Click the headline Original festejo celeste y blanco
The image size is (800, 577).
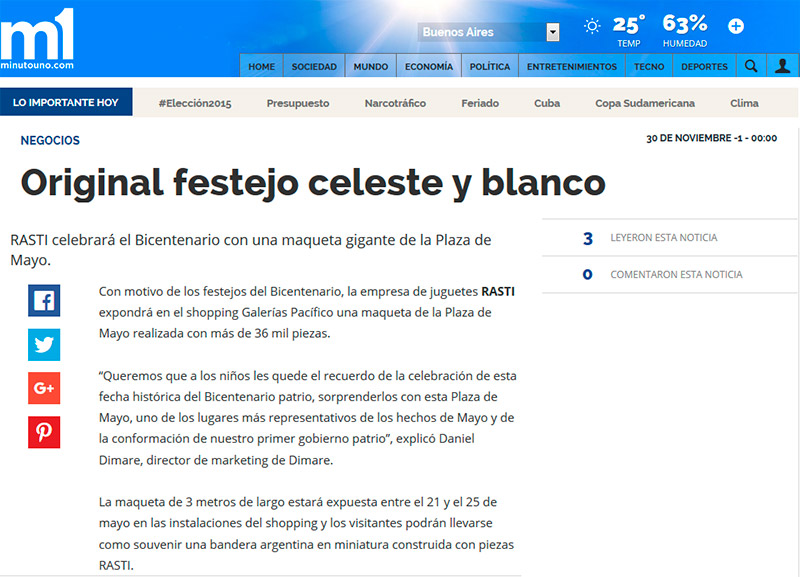pyautogui.click(x=313, y=183)
